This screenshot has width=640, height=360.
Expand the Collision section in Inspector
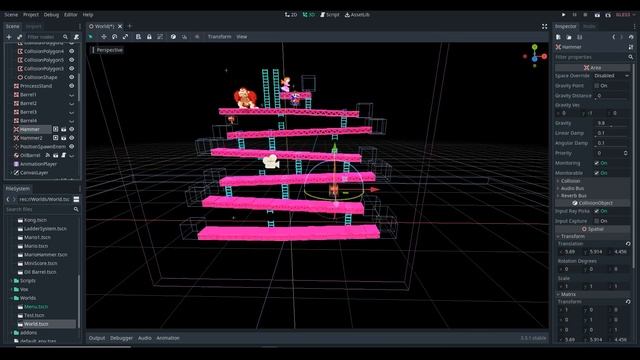click(592, 181)
